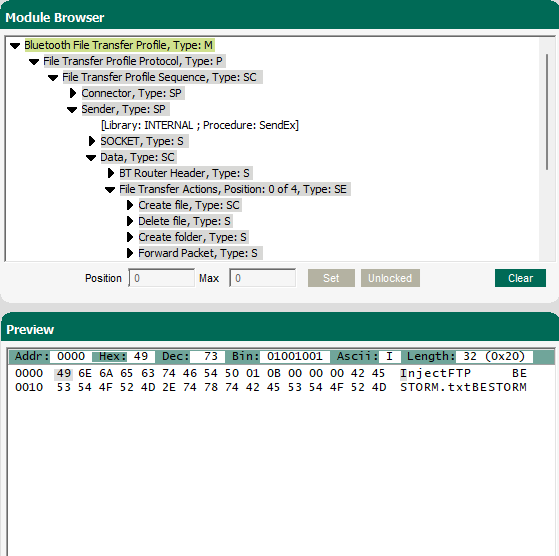Collapse File Transfer Profile Protocol arrow

(34, 62)
